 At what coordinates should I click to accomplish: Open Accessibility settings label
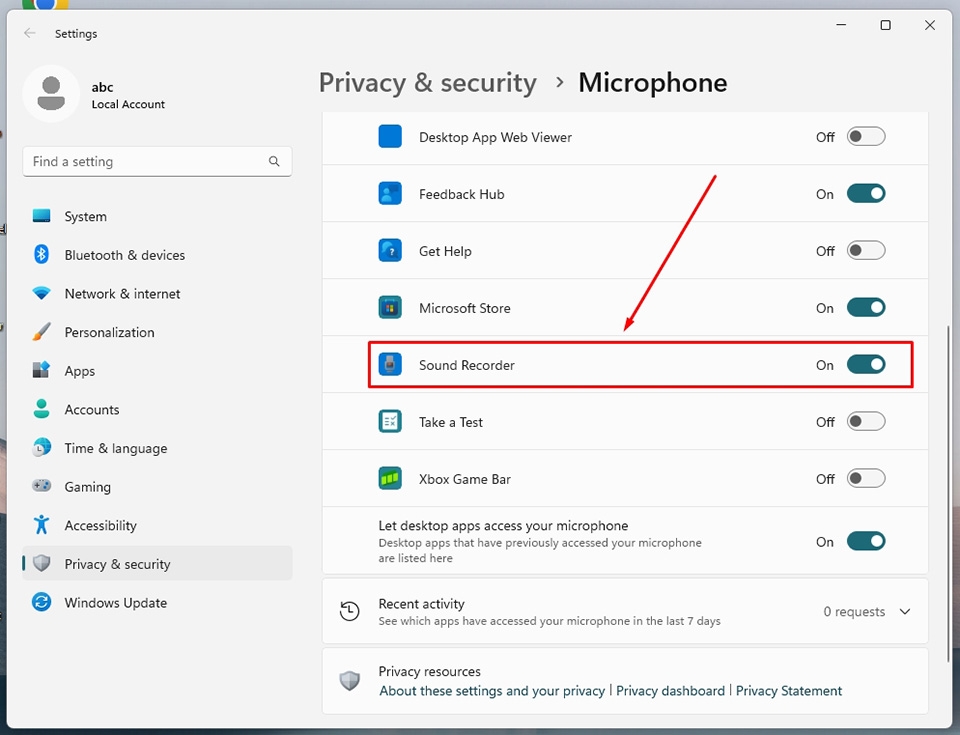[x=100, y=526]
